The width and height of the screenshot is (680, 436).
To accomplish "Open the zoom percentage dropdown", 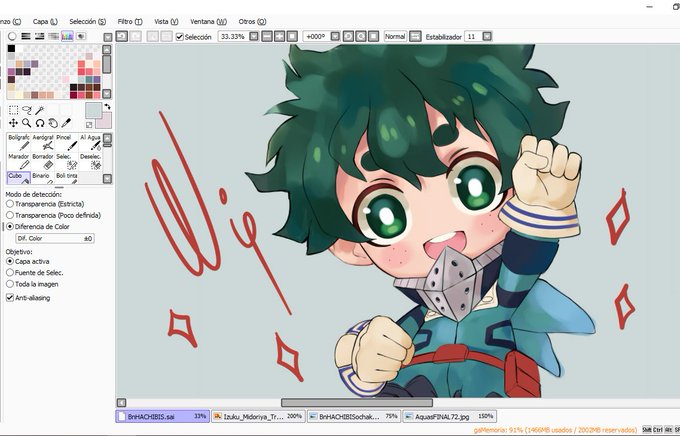I will 254,36.
